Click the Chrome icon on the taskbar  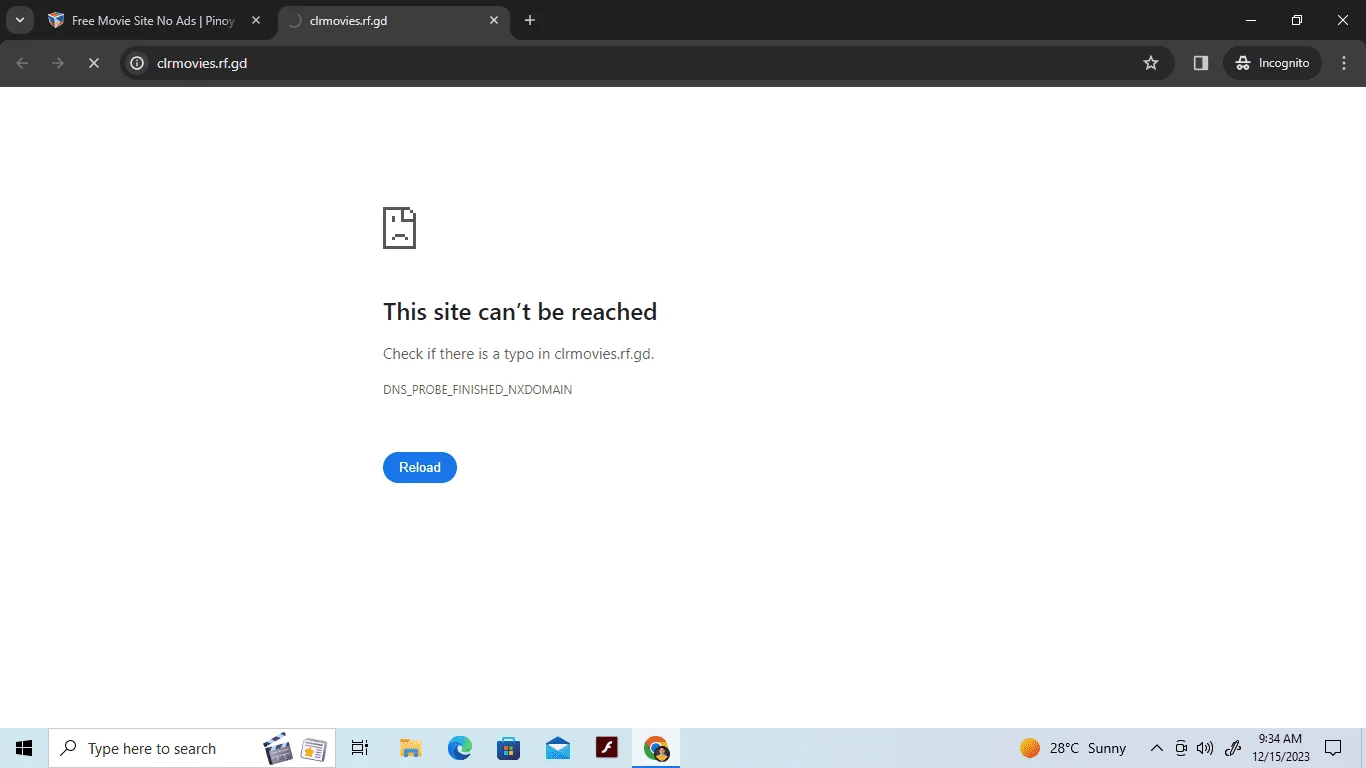point(656,748)
